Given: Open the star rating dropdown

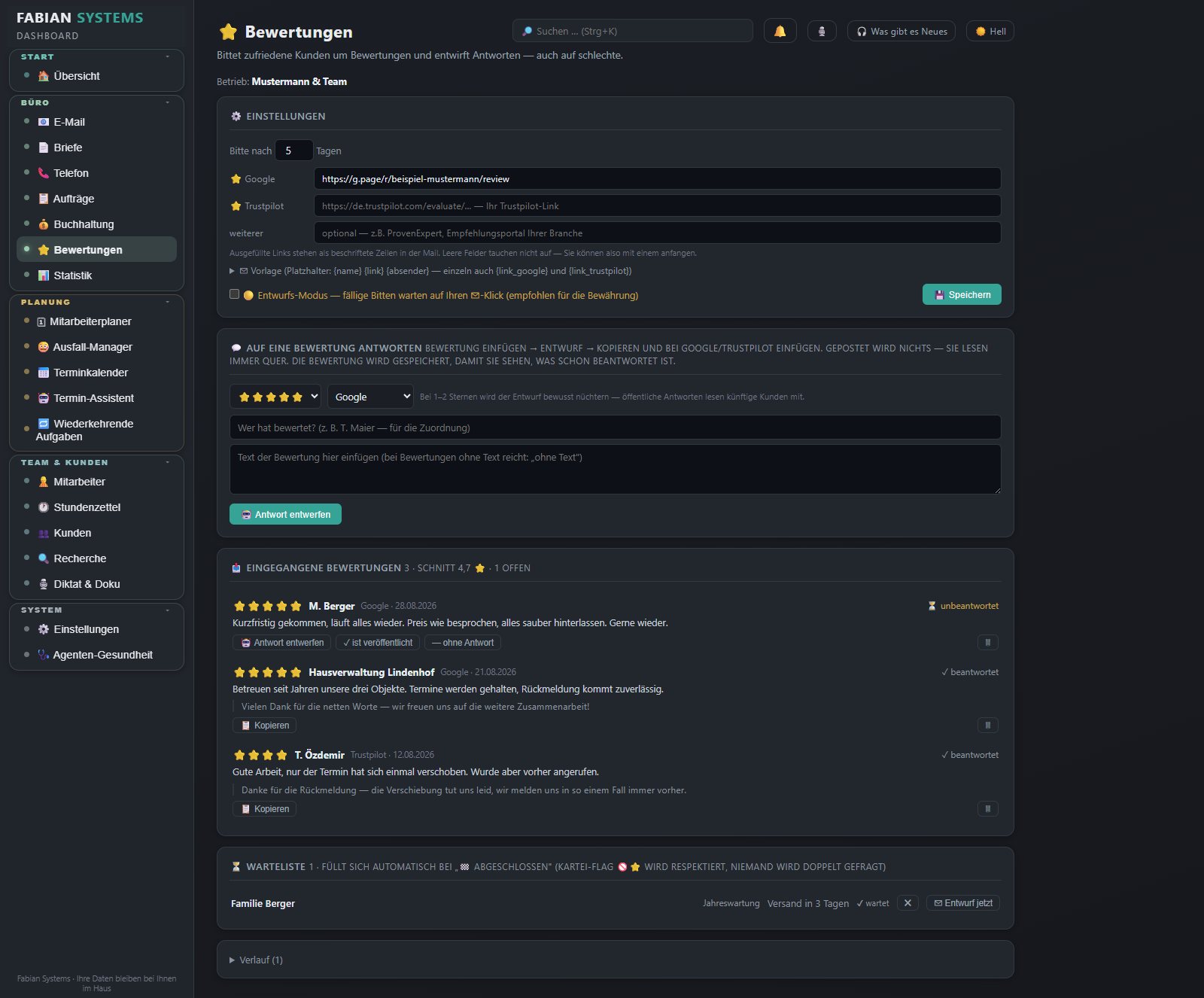Looking at the screenshot, I should pos(275,397).
